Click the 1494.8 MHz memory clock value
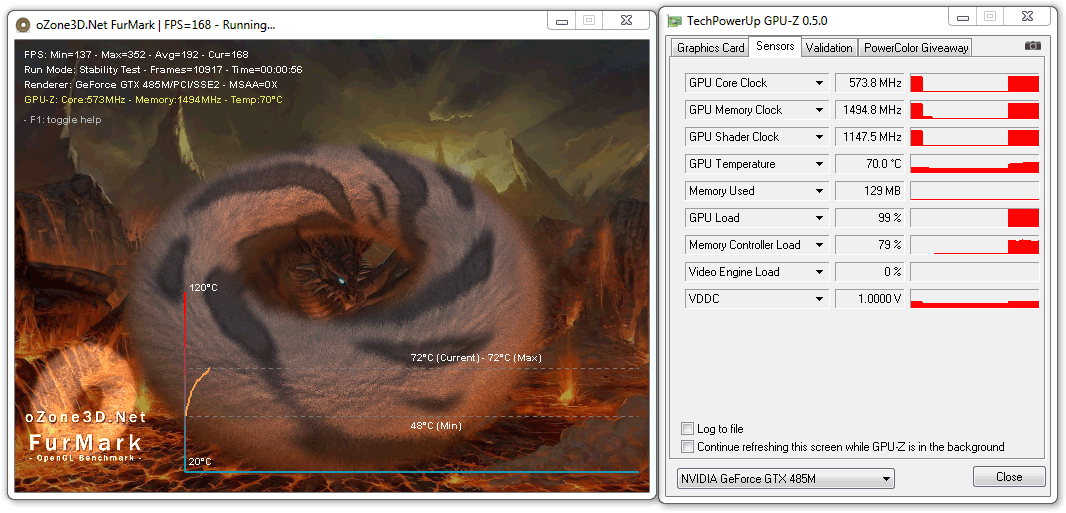 870,110
